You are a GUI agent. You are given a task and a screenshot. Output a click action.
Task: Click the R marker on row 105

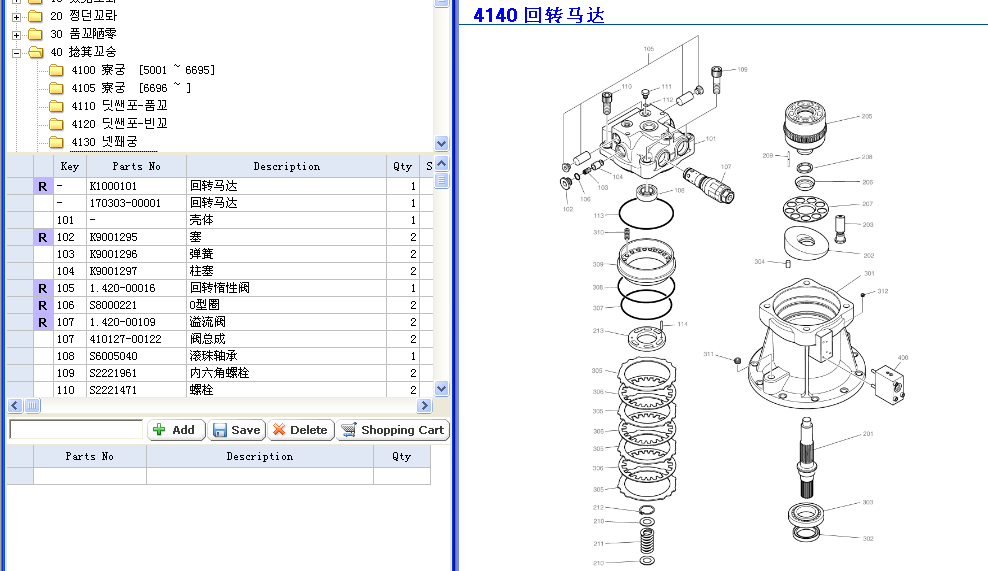pos(42,288)
